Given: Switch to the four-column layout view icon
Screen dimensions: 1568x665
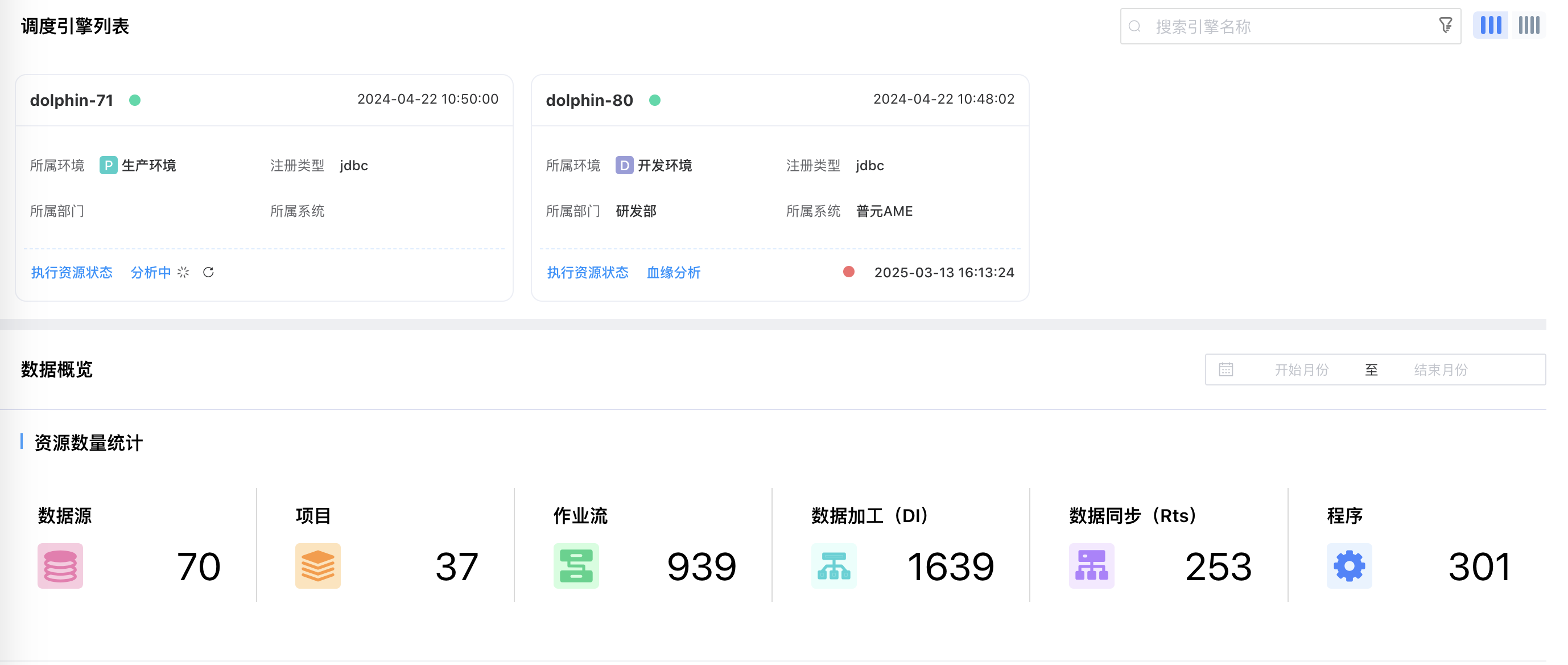Looking at the screenshot, I should 1528,25.
